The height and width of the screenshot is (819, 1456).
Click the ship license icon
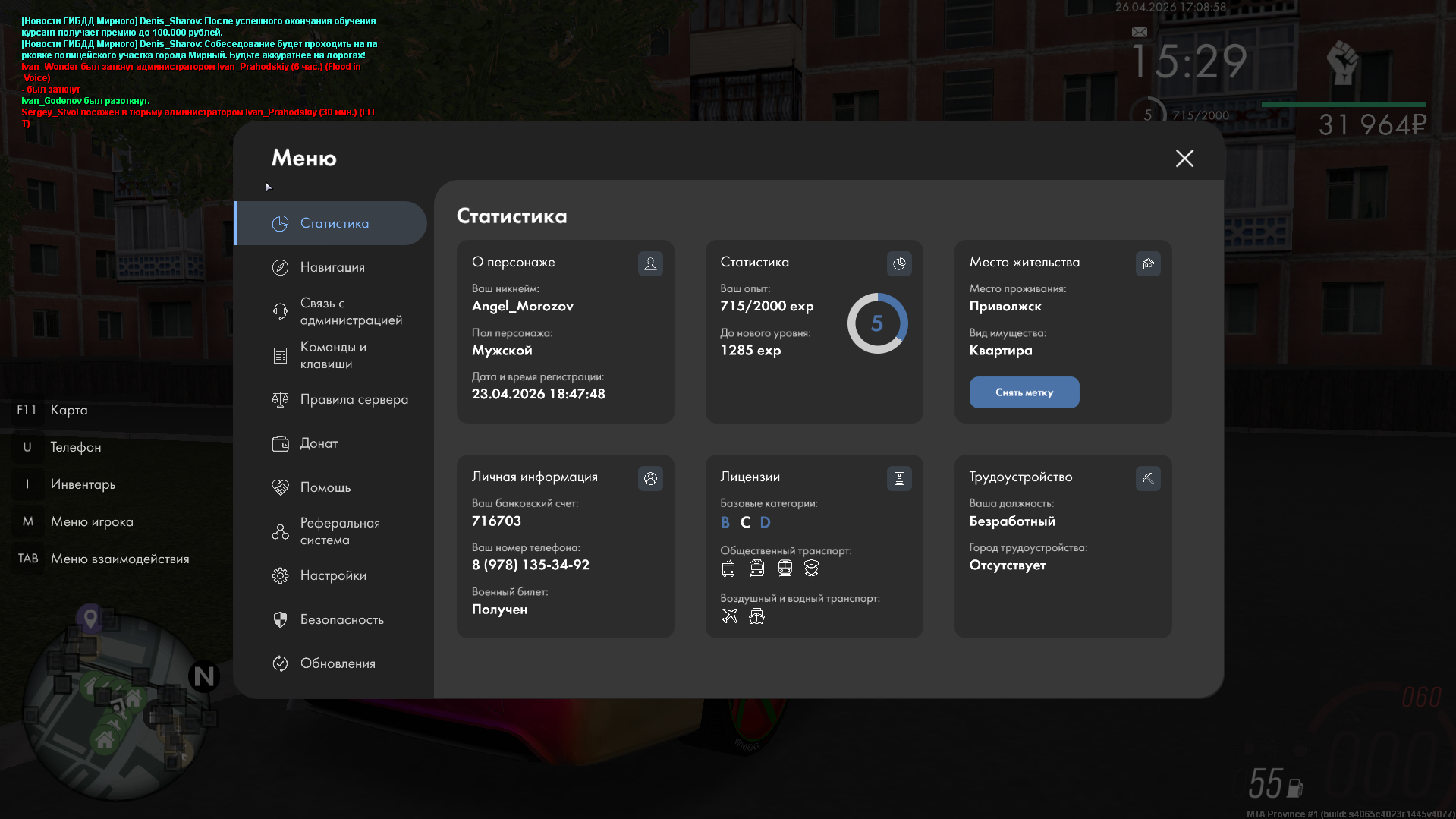(x=756, y=616)
